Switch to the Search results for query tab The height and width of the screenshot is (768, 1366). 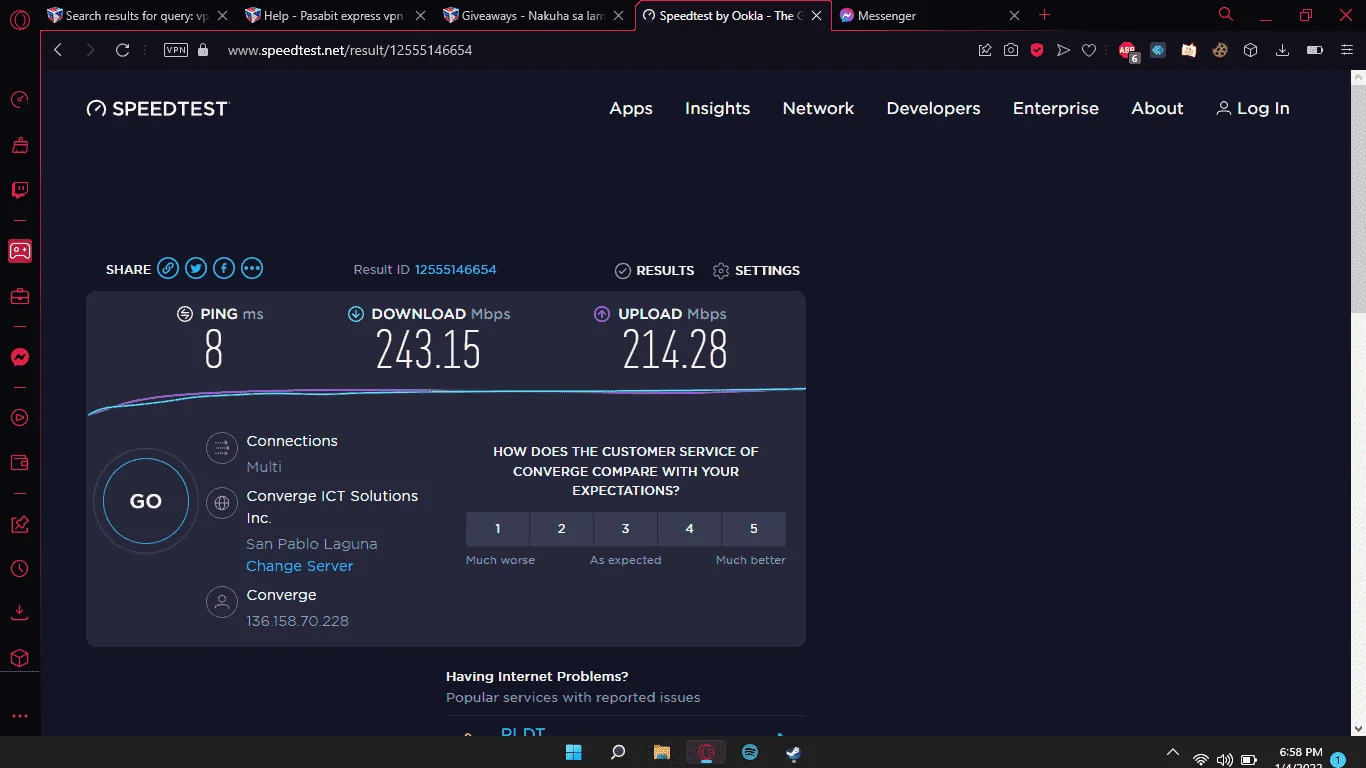(138, 15)
